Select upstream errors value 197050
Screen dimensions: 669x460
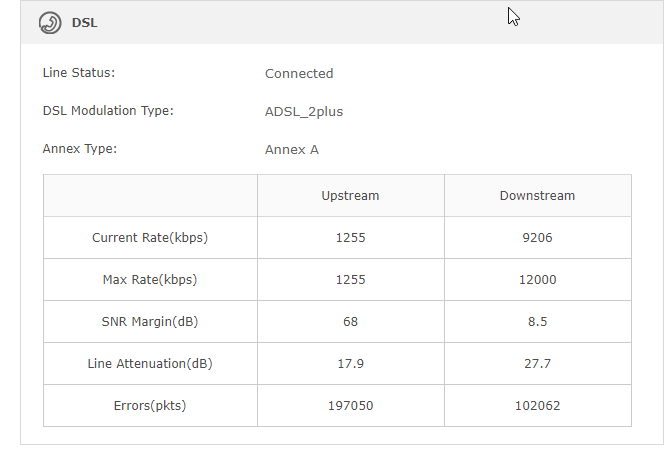pos(351,405)
